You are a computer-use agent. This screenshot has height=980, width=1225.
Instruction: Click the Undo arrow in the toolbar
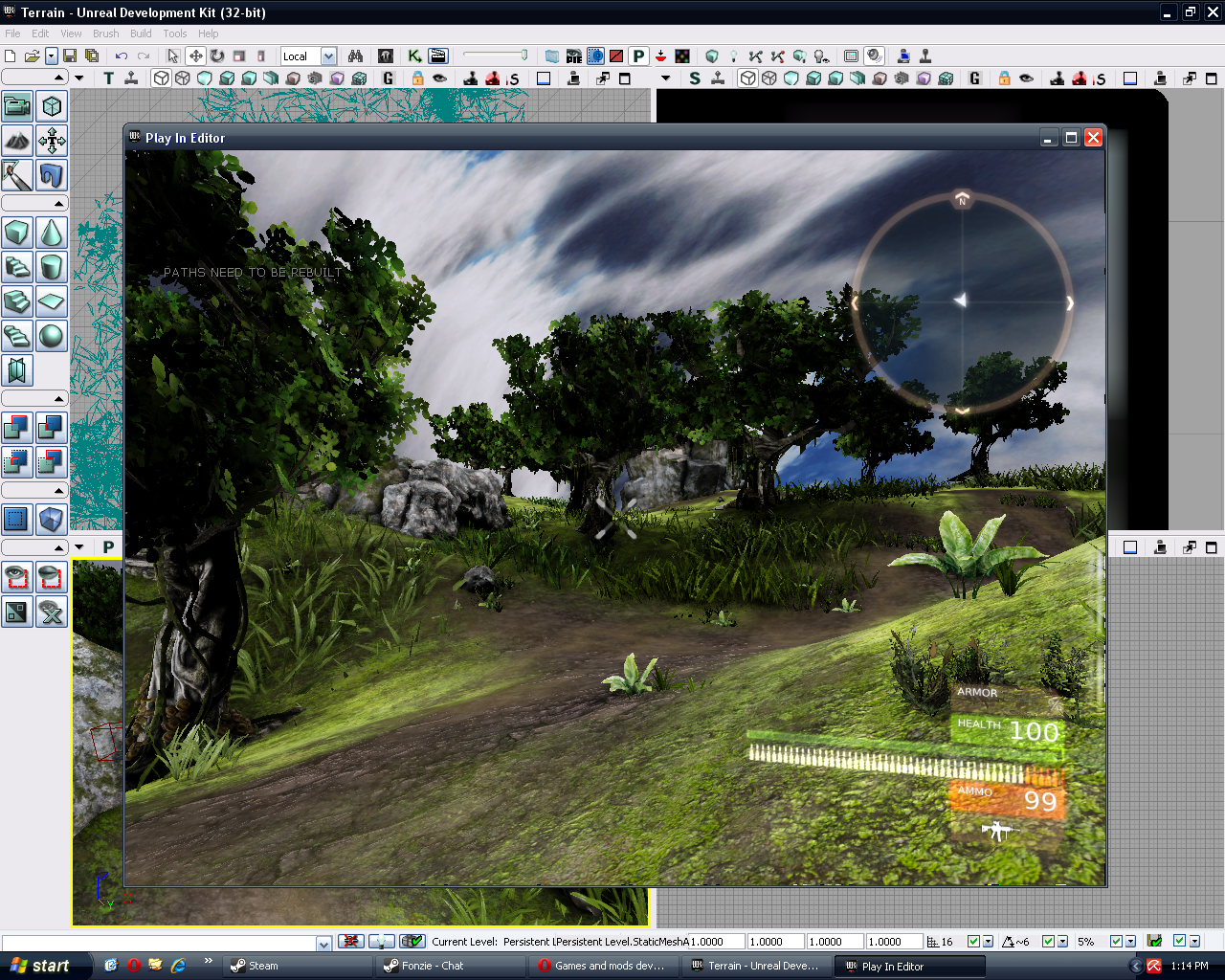[x=122, y=56]
